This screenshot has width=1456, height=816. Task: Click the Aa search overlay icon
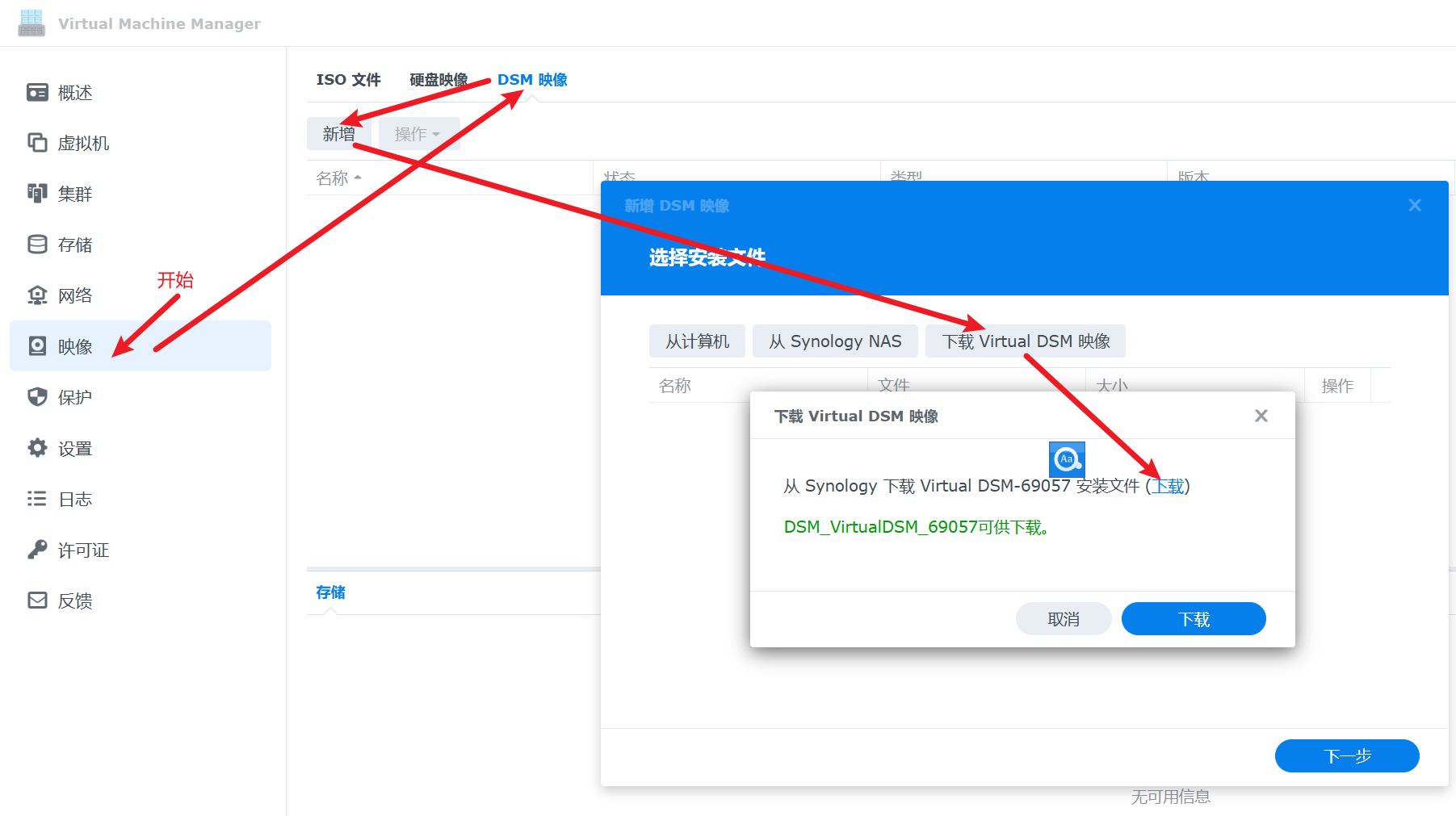(x=1067, y=459)
